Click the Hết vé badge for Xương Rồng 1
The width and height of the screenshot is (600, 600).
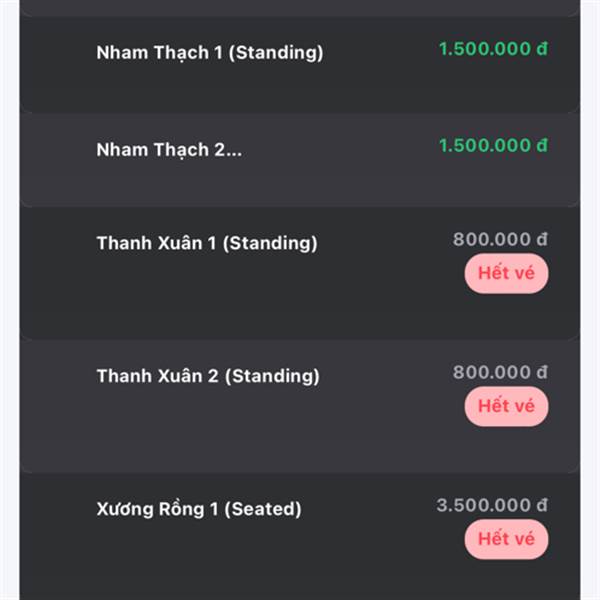click(506, 539)
